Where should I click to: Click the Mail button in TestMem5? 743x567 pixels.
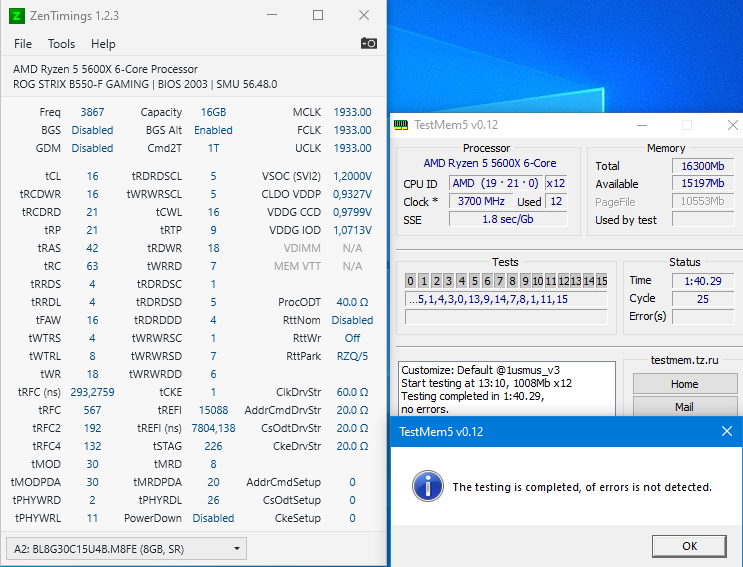(685, 406)
